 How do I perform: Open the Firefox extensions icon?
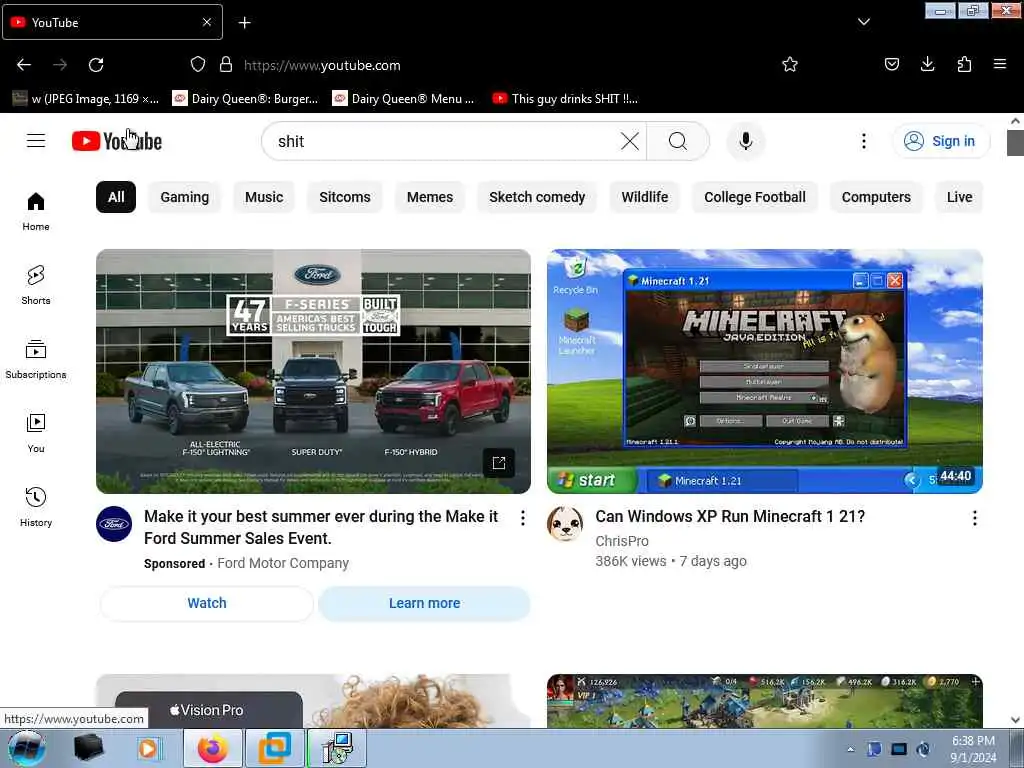click(x=964, y=64)
